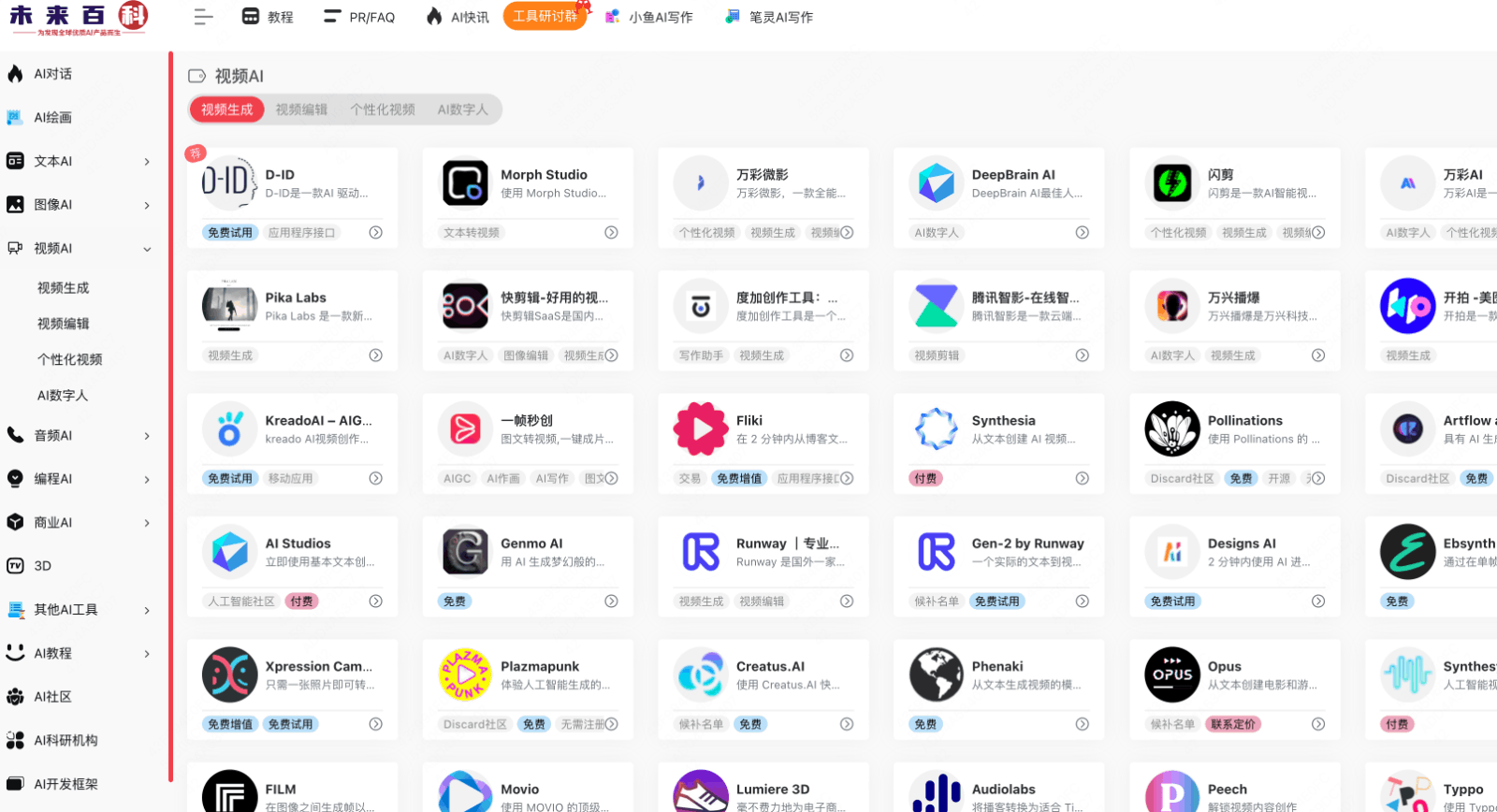Select the Xpression Camera icon

click(229, 674)
